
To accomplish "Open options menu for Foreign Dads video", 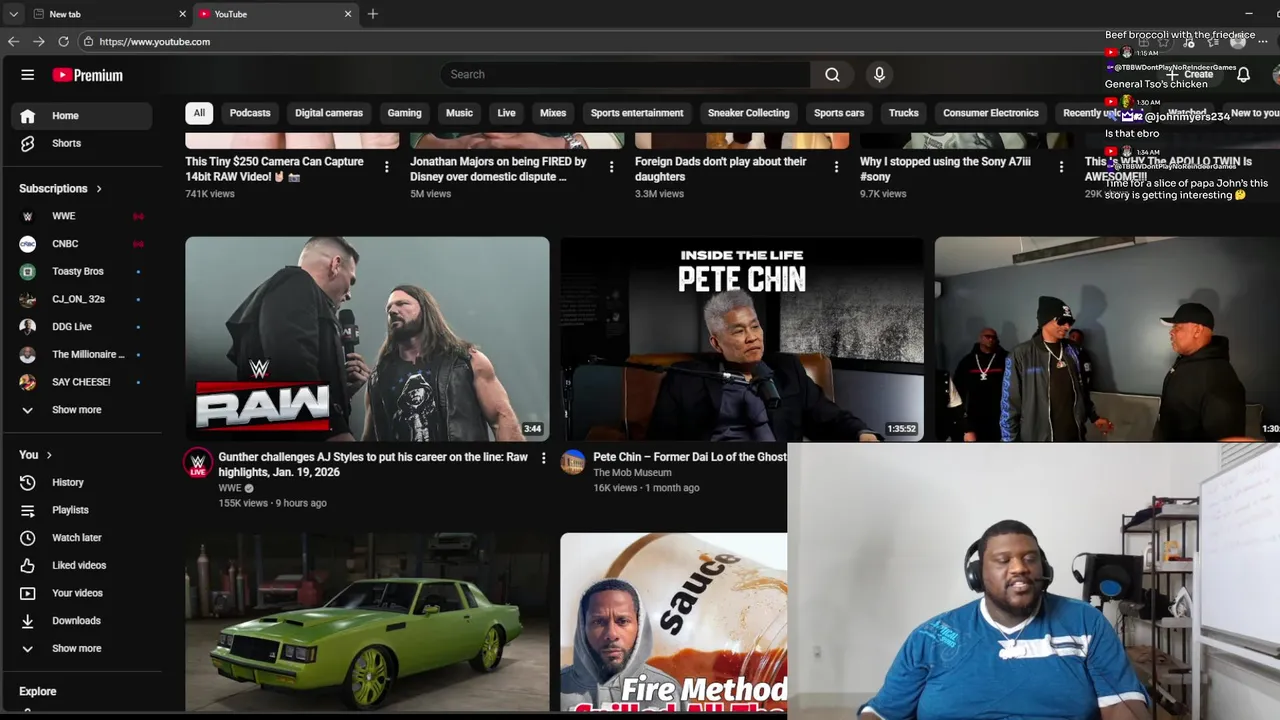I will coord(837,167).
